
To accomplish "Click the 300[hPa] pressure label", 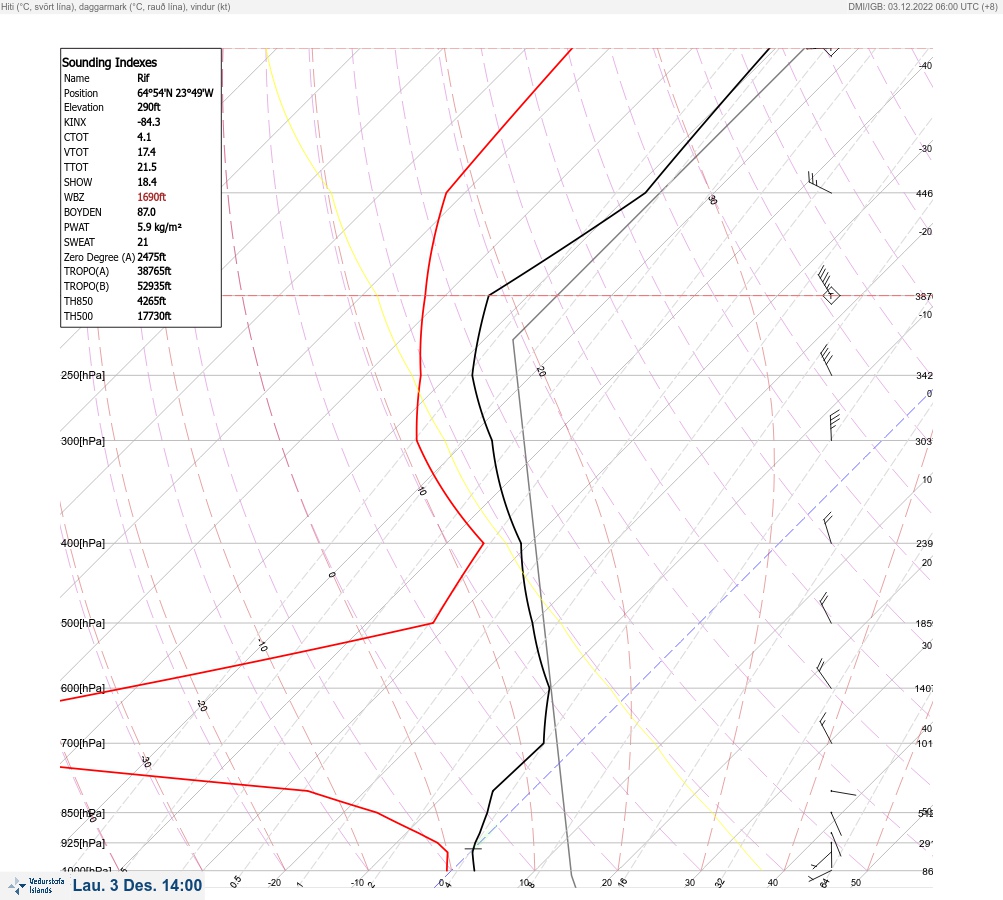I will point(83,441).
